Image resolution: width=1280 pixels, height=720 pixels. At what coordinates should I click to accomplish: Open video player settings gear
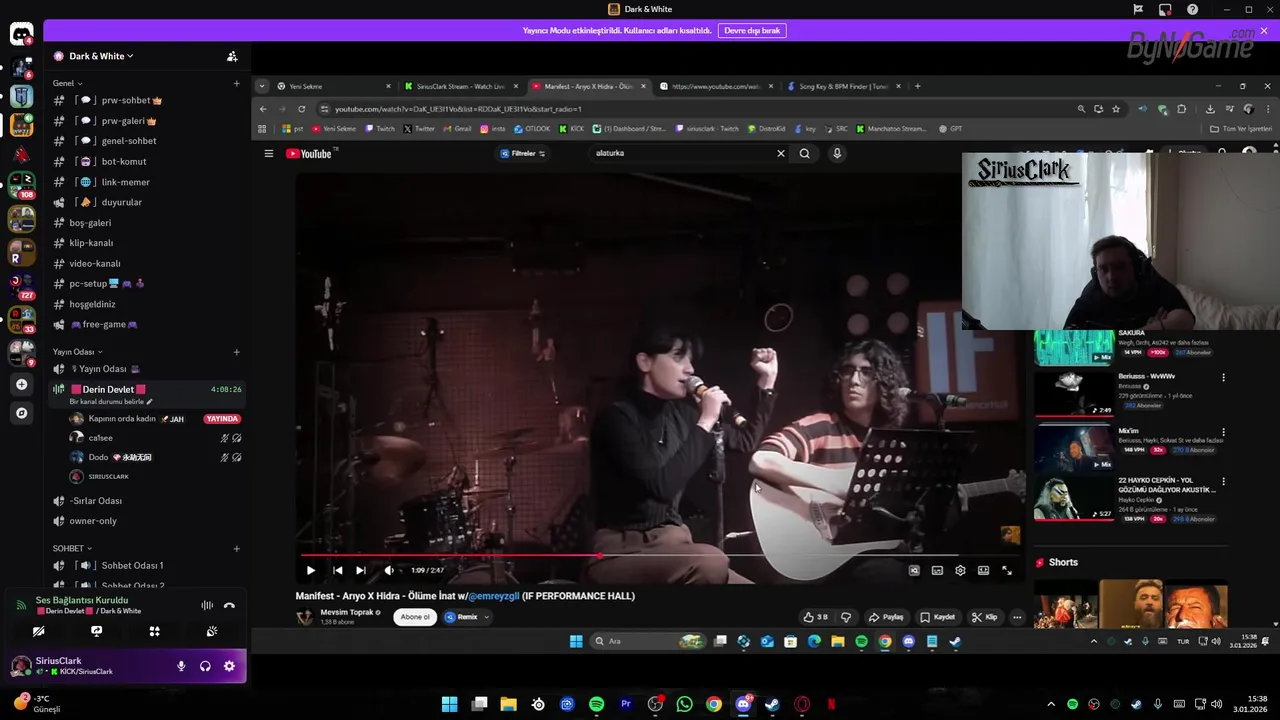point(960,570)
